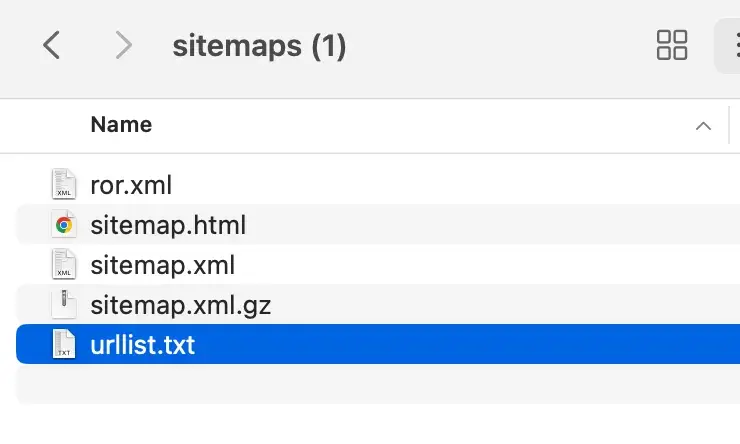Viewport: 740px width, 444px height.
Task: Click the "sitemaps (1)" window title
Action: tap(259, 46)
